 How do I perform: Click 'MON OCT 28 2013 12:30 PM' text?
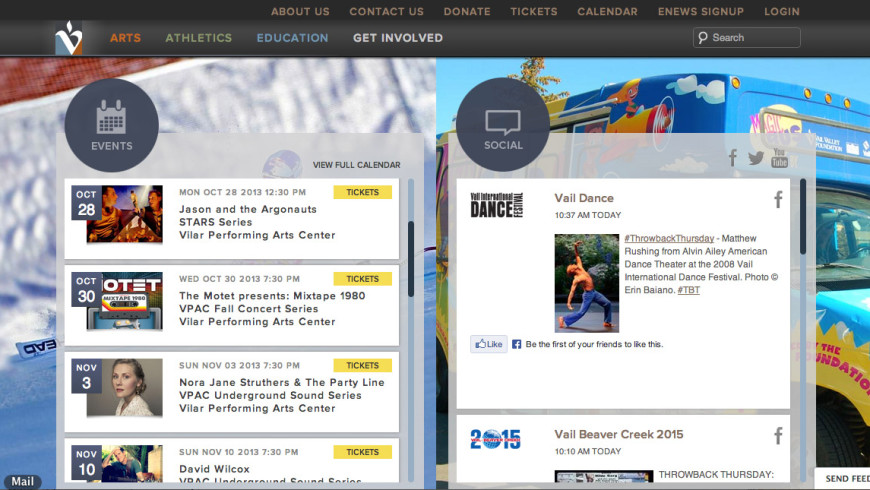[x=242, y=192]
